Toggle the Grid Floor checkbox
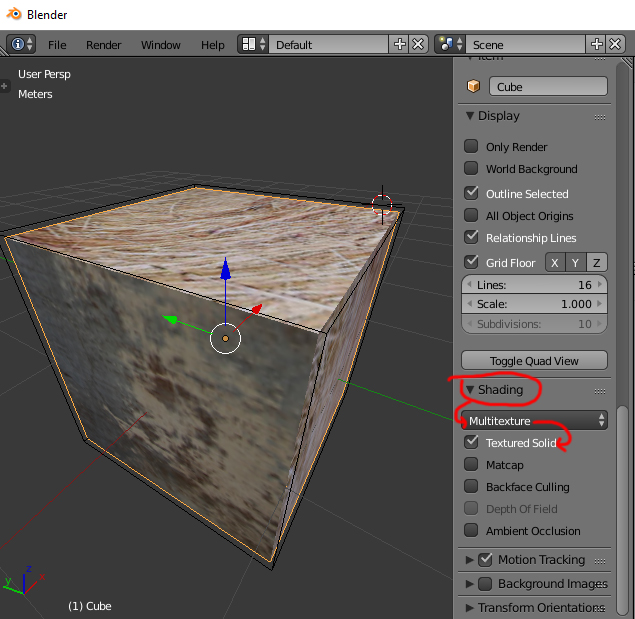This screenshot has width=635, height=619. 471,262
